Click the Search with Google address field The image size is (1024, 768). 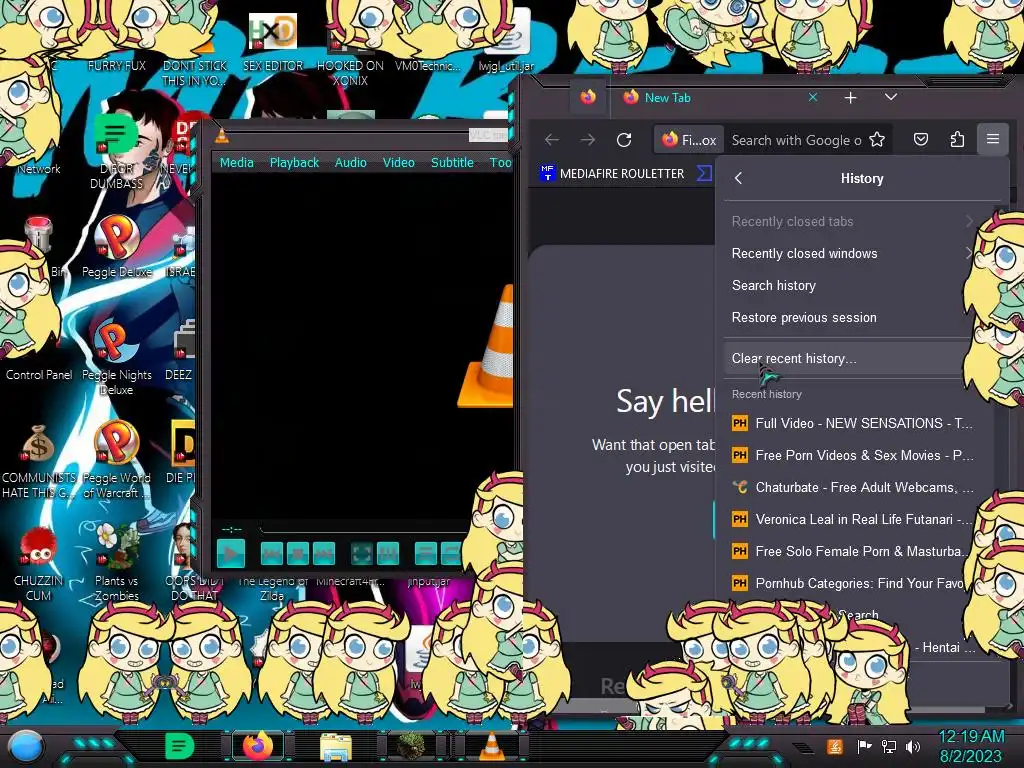[797, 140]
